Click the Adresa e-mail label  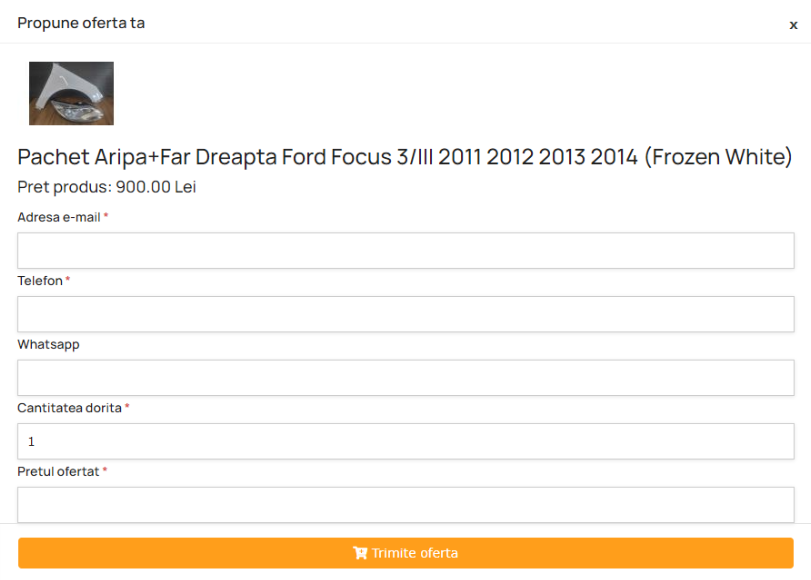coord(59,217)
